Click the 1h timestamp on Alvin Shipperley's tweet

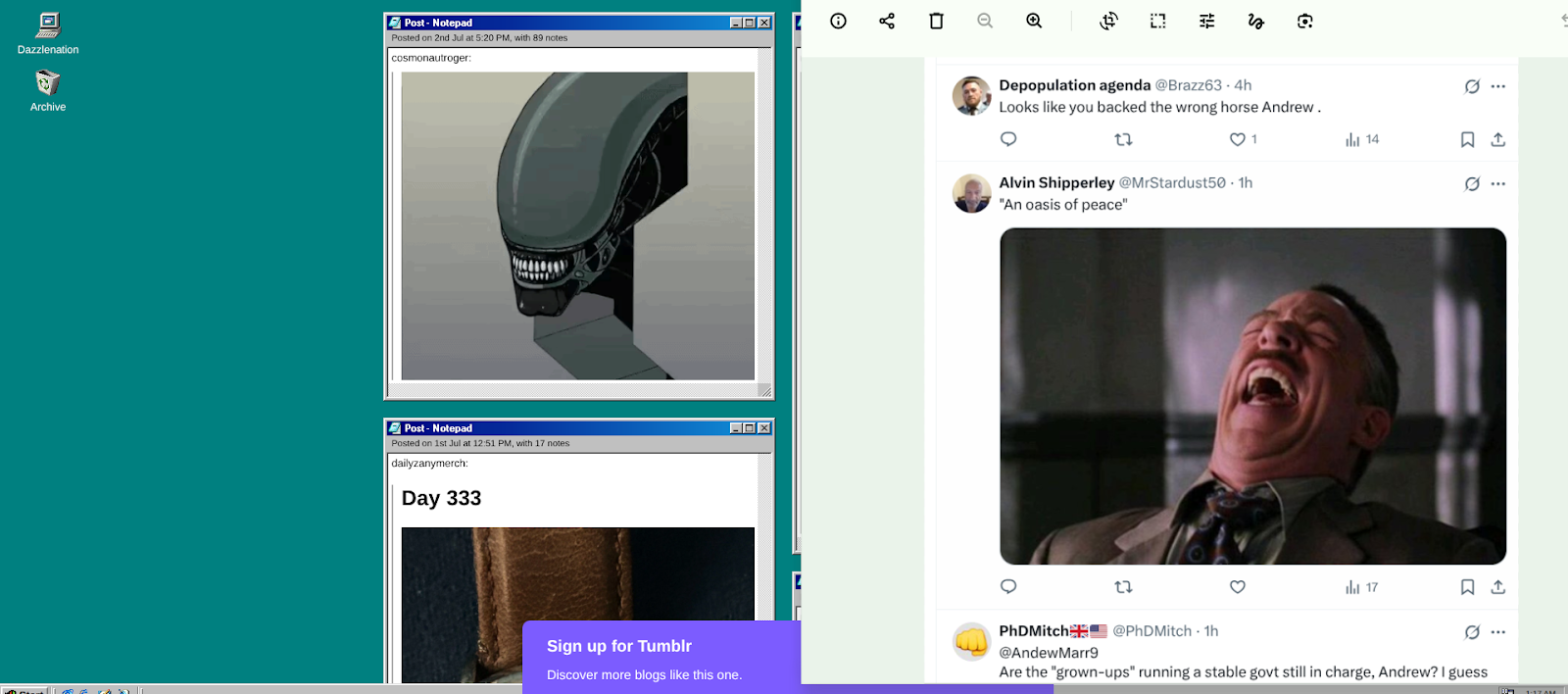pos(1246,182)
